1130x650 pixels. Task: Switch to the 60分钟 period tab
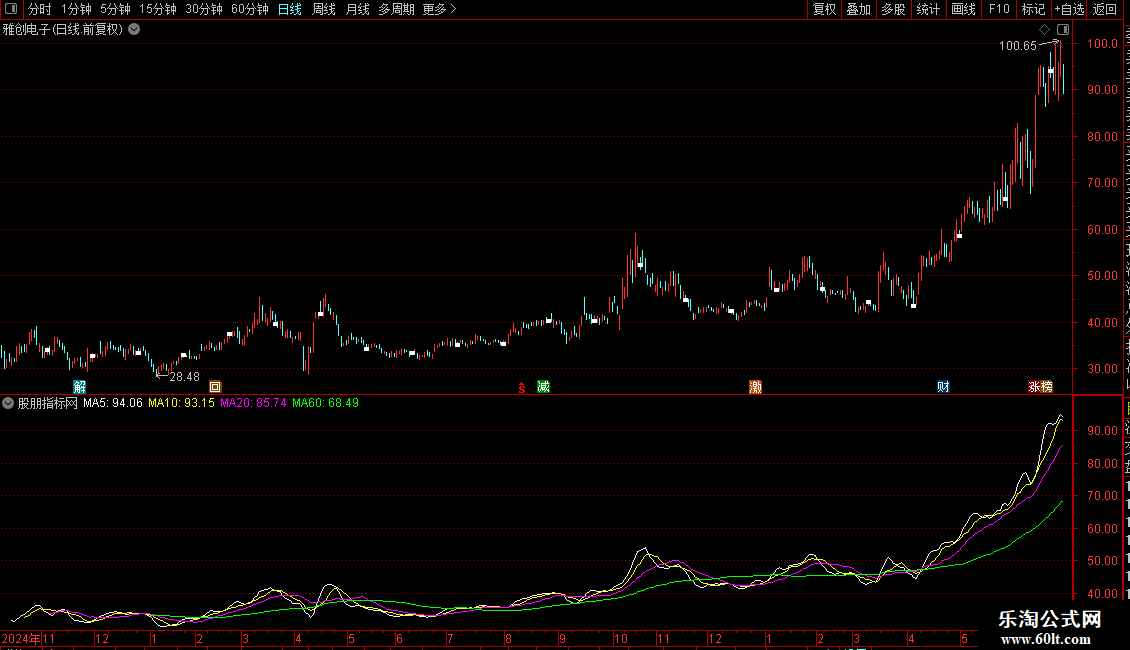[249, 9]
